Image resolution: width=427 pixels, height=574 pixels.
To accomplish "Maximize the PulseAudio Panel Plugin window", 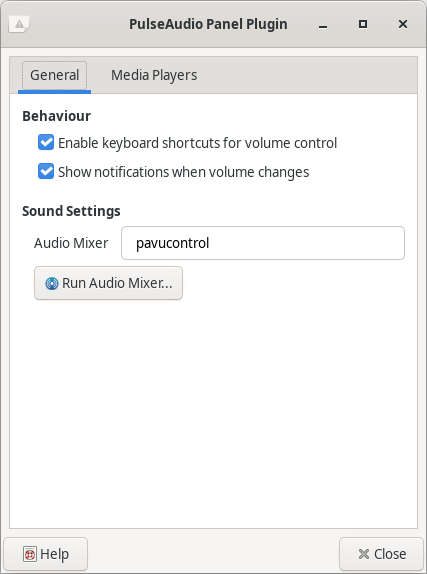I will click(x=363, y=24).
